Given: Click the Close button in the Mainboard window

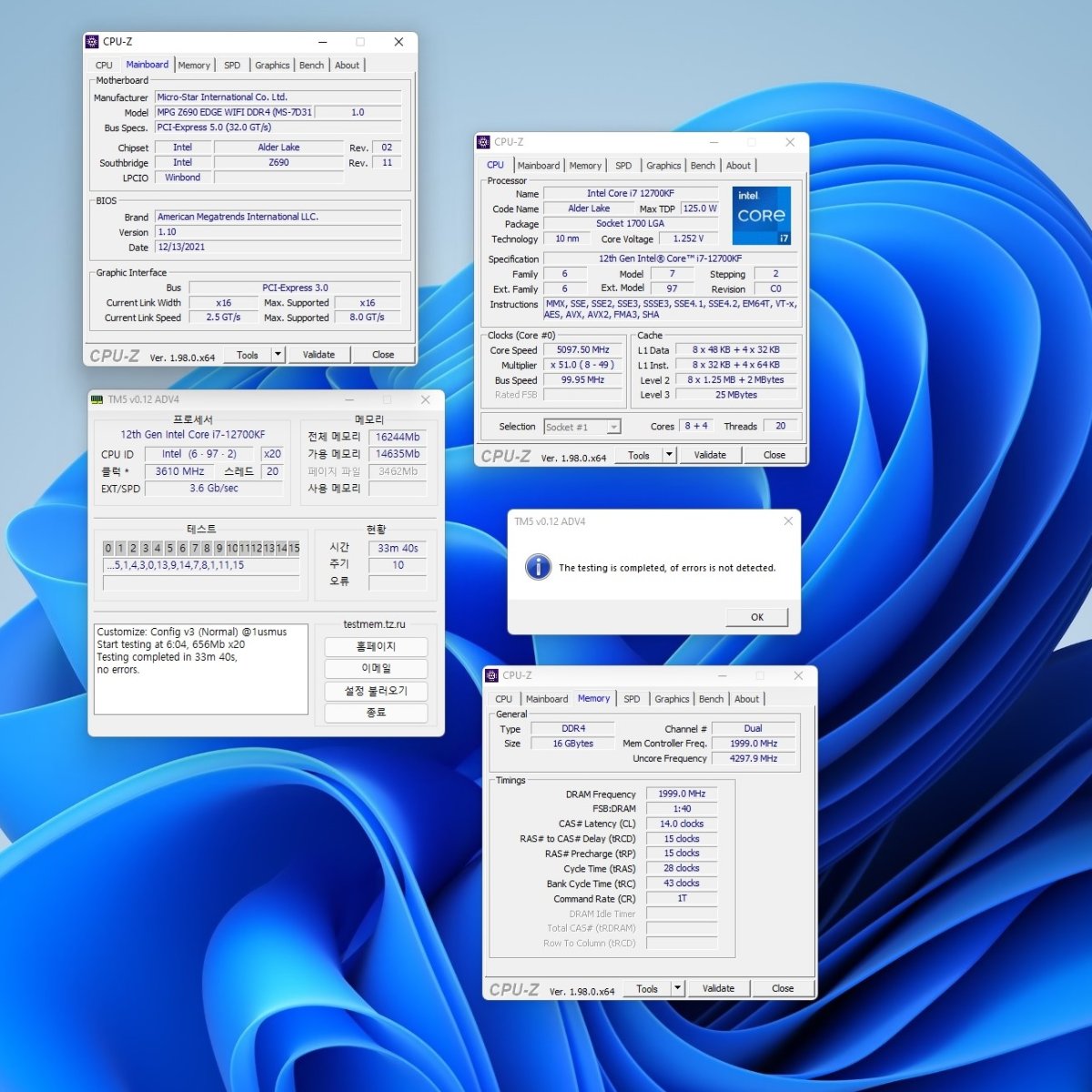Looking at the screenshot, I should click(x=383, y=355).
